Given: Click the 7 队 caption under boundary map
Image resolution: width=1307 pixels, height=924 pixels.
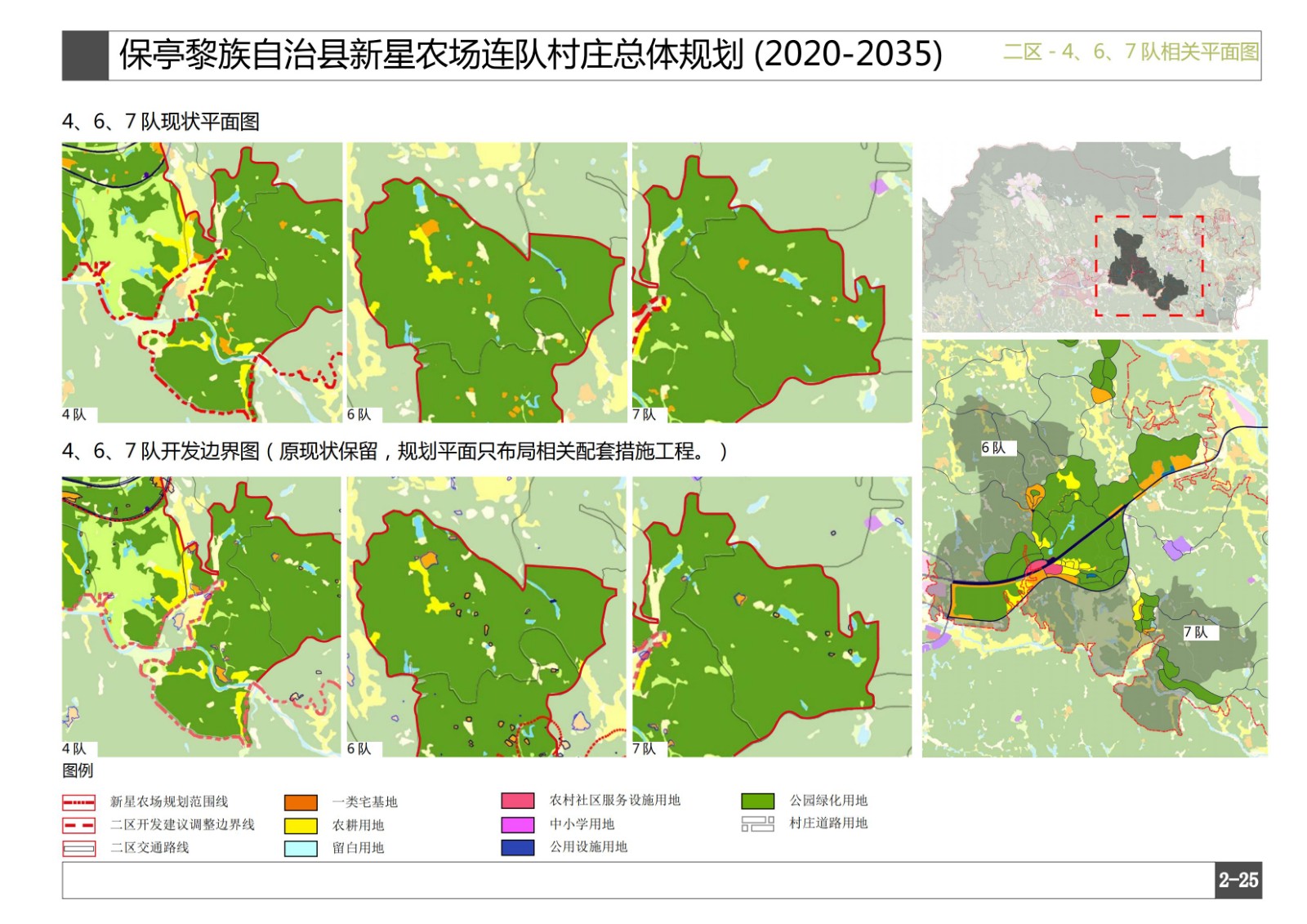Looking at the screenshot, I should pos(645,749).
